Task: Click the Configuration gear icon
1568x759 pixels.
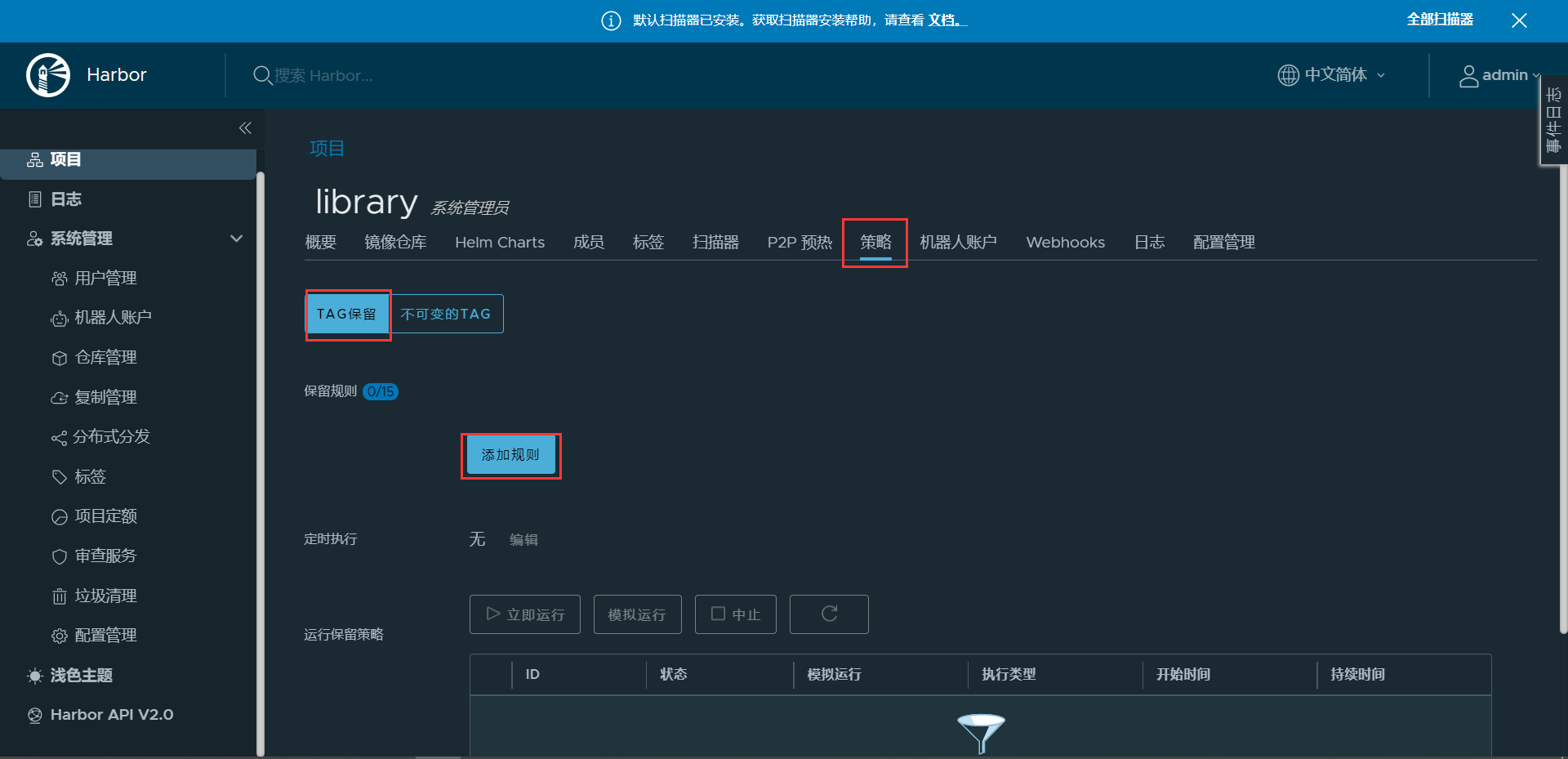Action: [60, 636]
